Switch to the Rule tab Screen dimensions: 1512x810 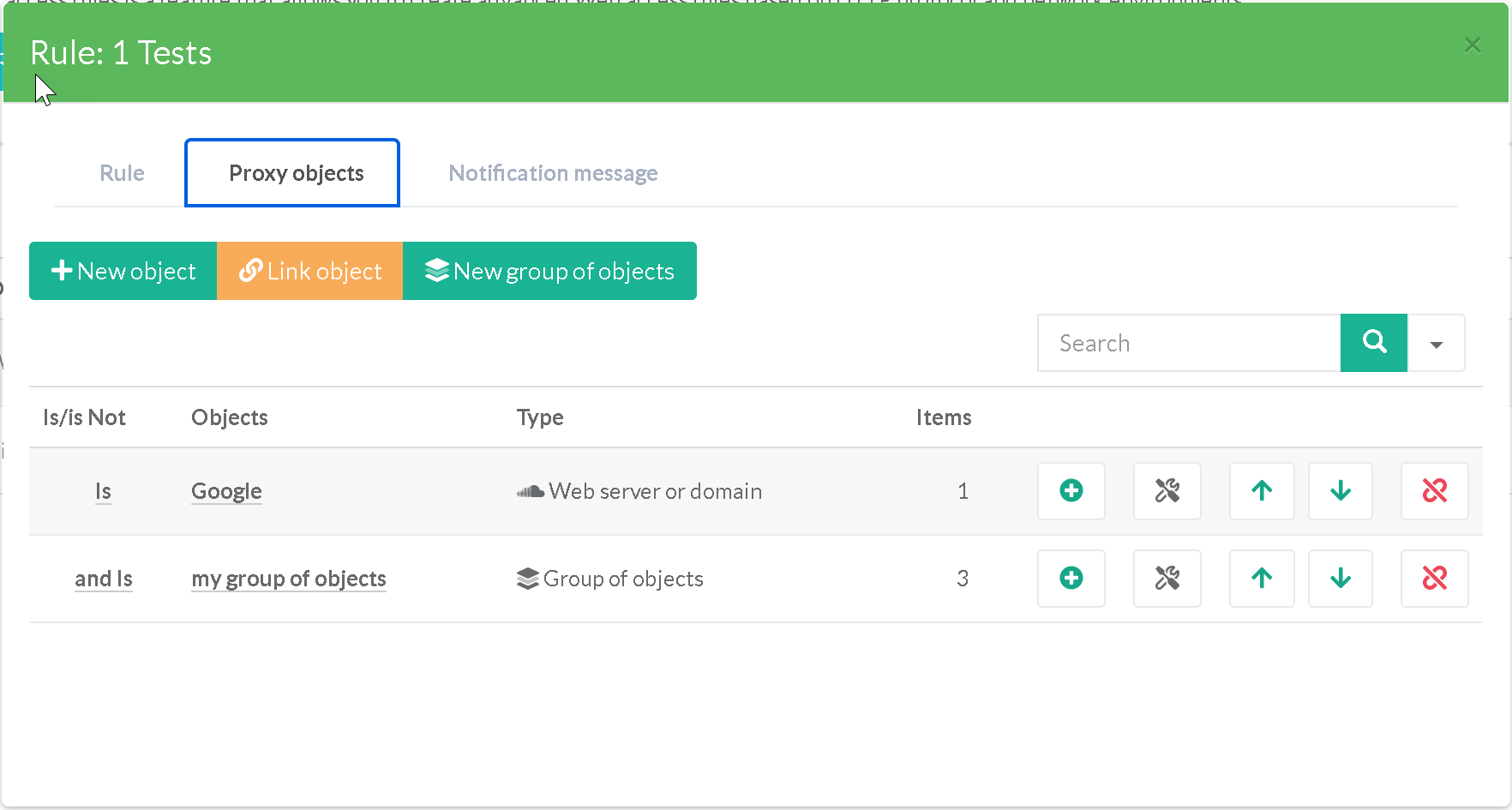[x=122, y=173]
